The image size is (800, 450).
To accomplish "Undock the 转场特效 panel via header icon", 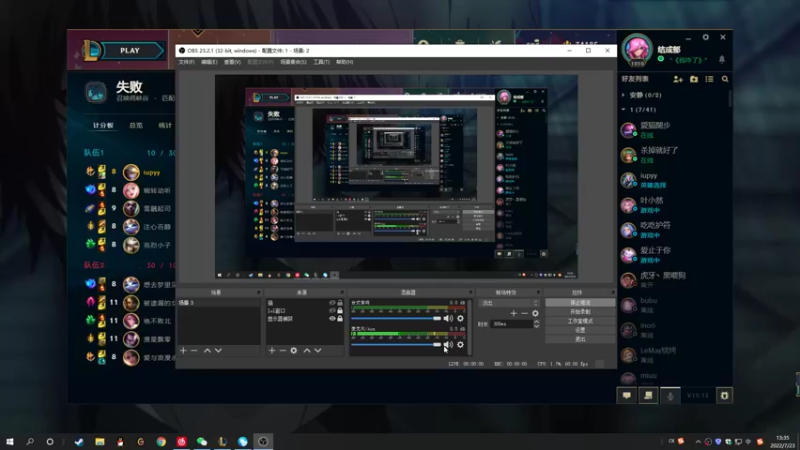I will click(x=538, y=293).
